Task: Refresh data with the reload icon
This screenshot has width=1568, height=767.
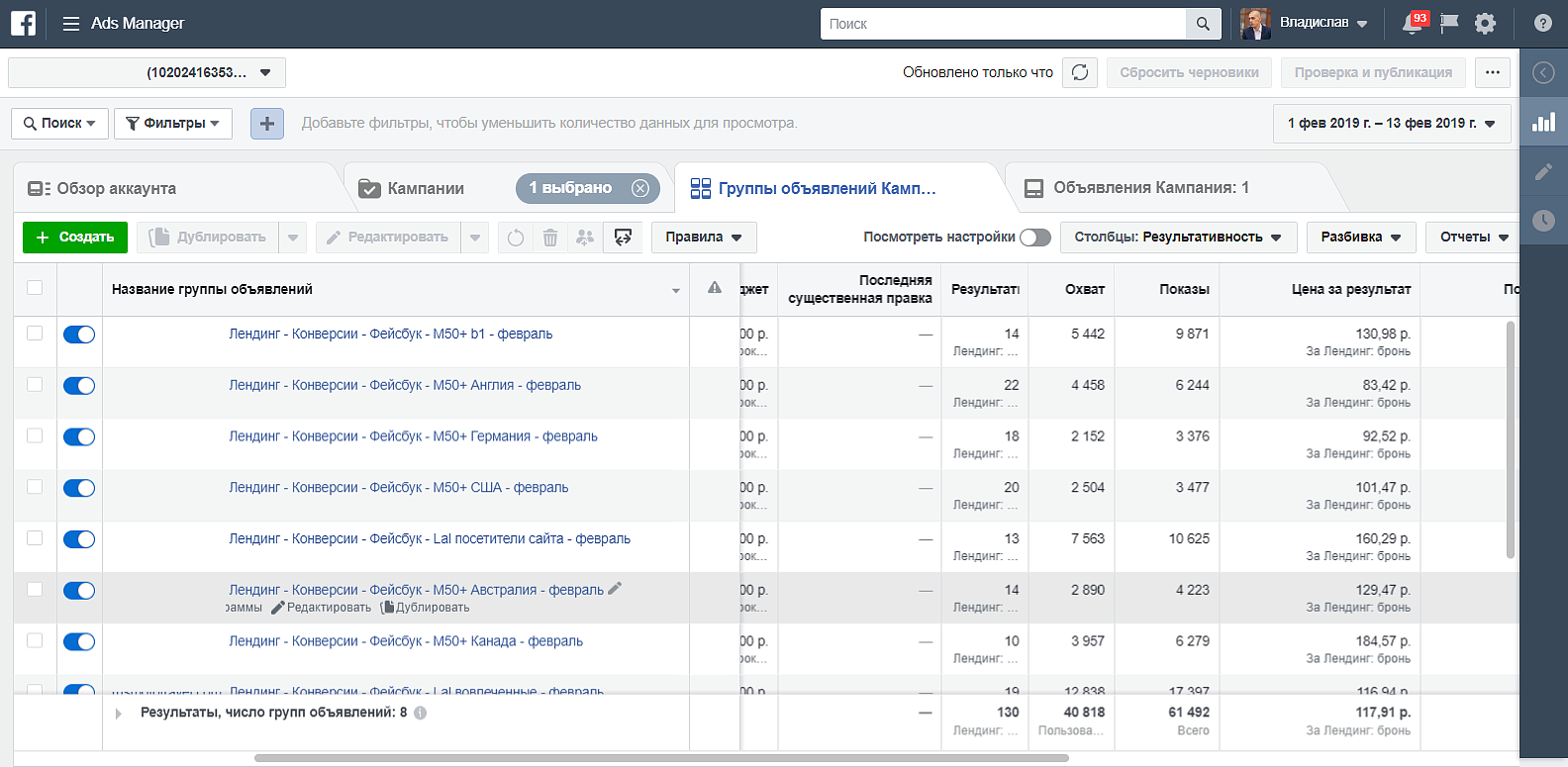Action: [1080, 72]
